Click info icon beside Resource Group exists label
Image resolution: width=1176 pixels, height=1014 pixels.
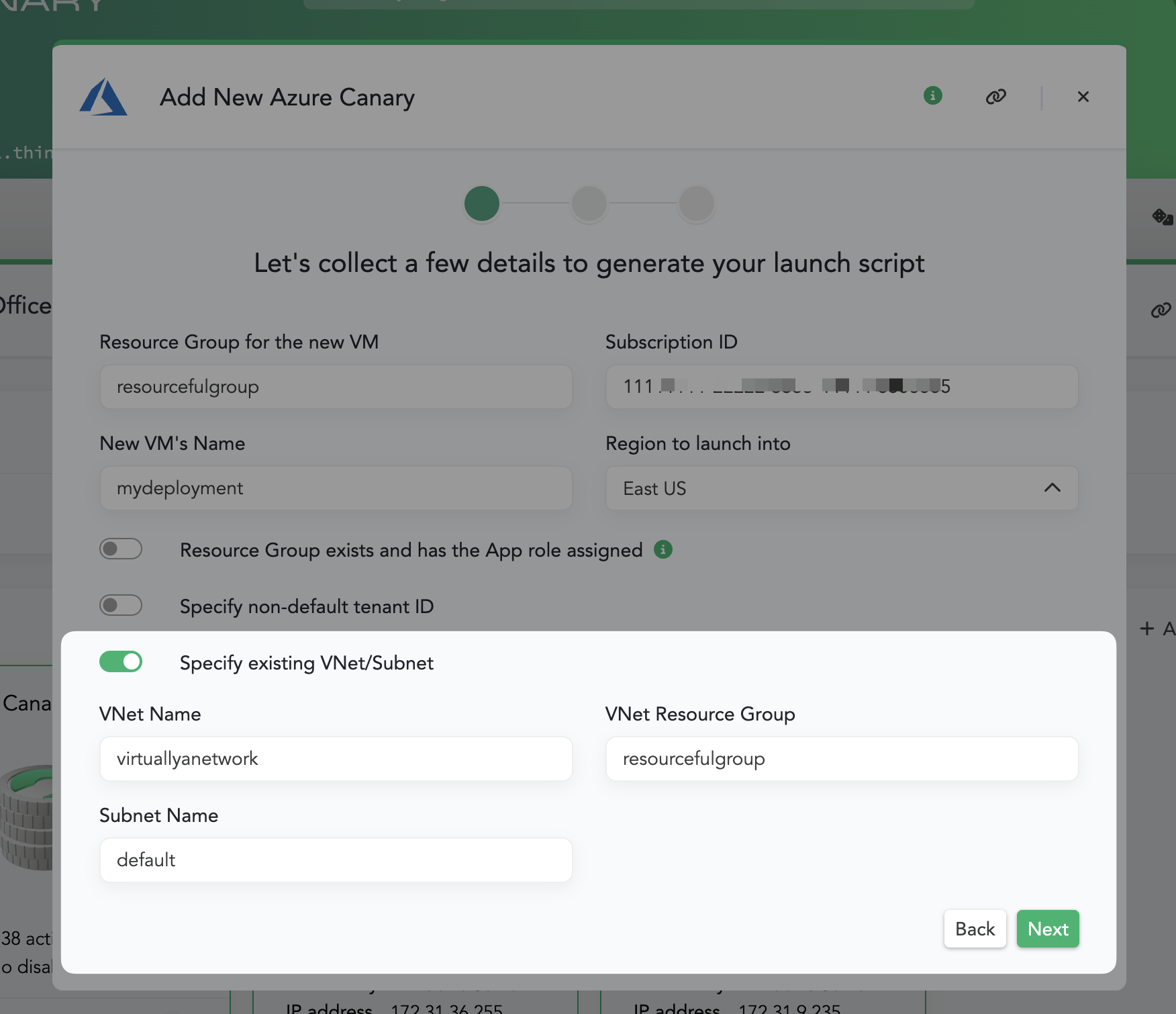click(x=663, y=549)
